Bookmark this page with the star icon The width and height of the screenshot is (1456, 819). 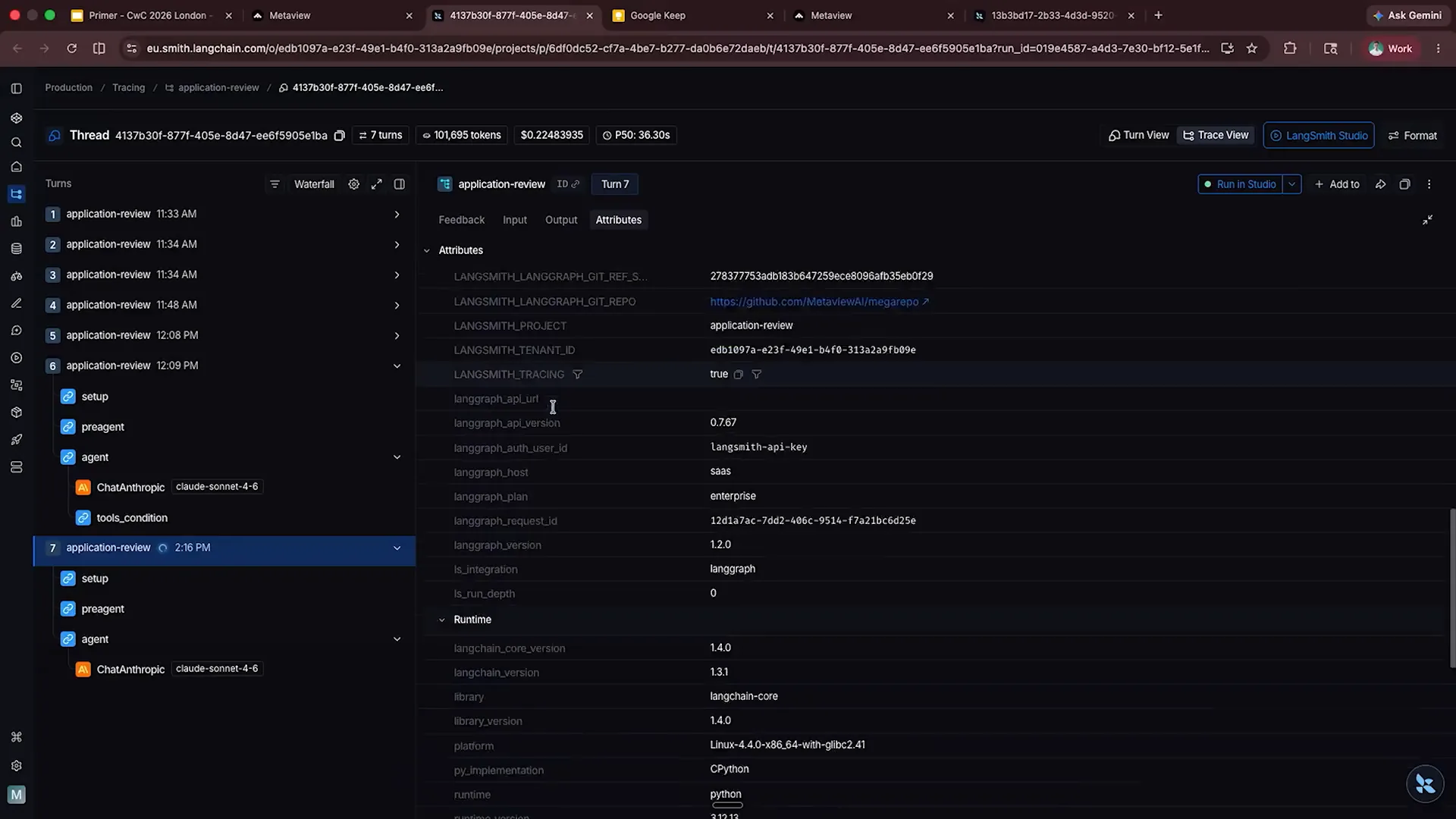click(x=1252, y=49)
